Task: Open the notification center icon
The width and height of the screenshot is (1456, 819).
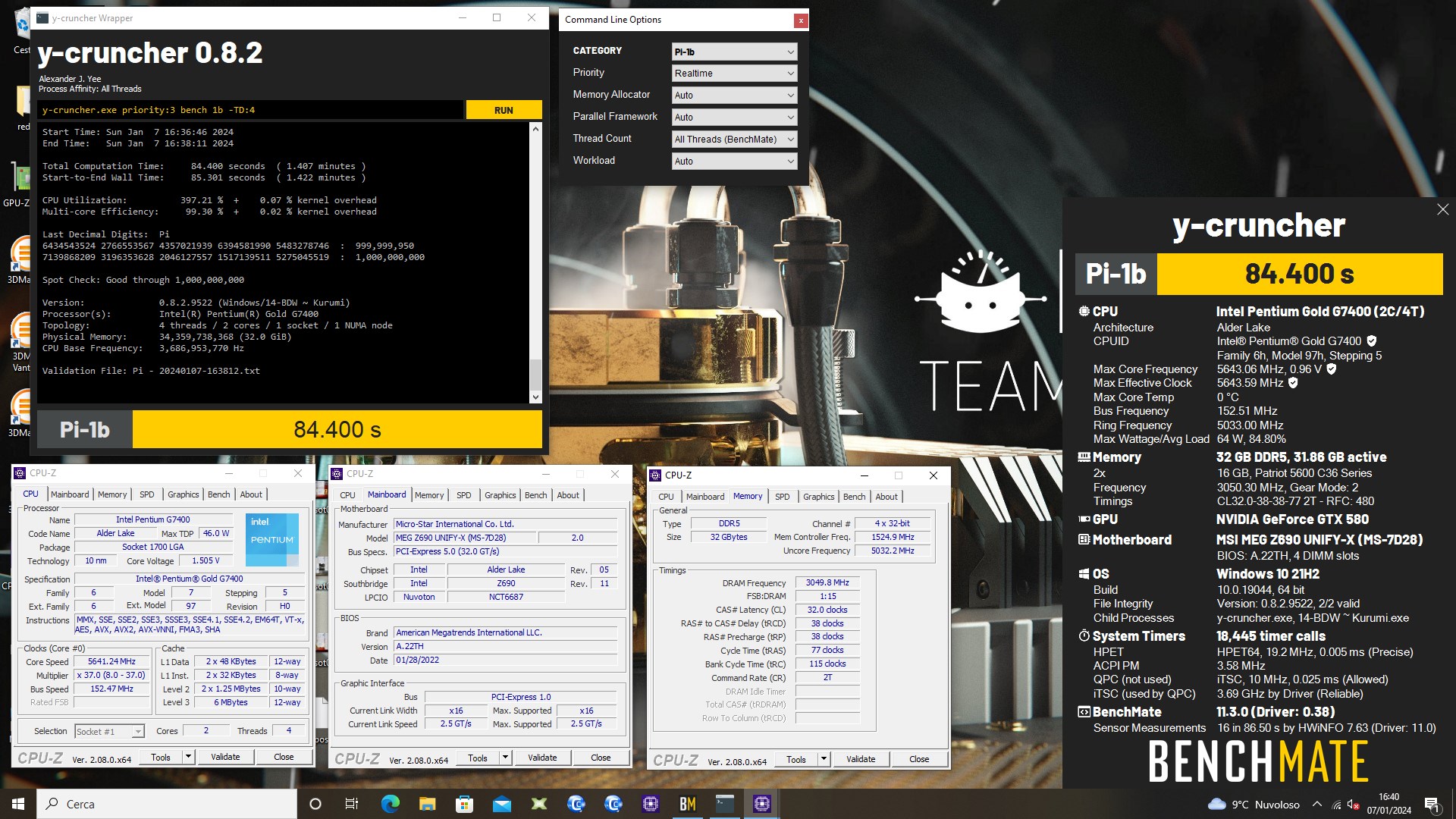Action: pos(1432,805)
